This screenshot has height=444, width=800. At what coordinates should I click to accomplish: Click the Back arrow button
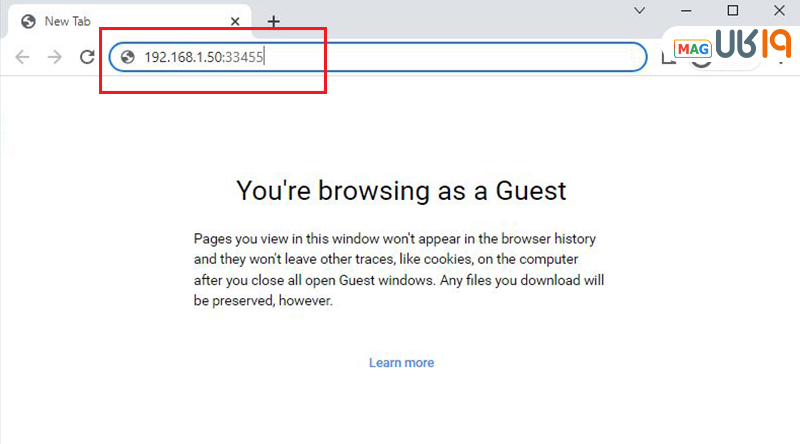(x=22, y=57)
